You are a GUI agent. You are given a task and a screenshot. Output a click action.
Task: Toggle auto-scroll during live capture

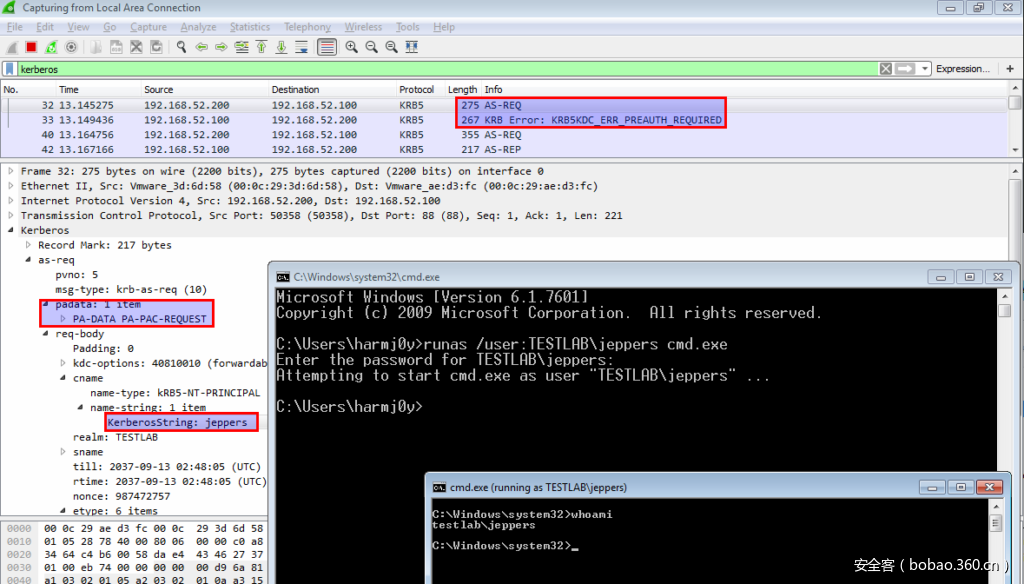click(x=302, y=47)
